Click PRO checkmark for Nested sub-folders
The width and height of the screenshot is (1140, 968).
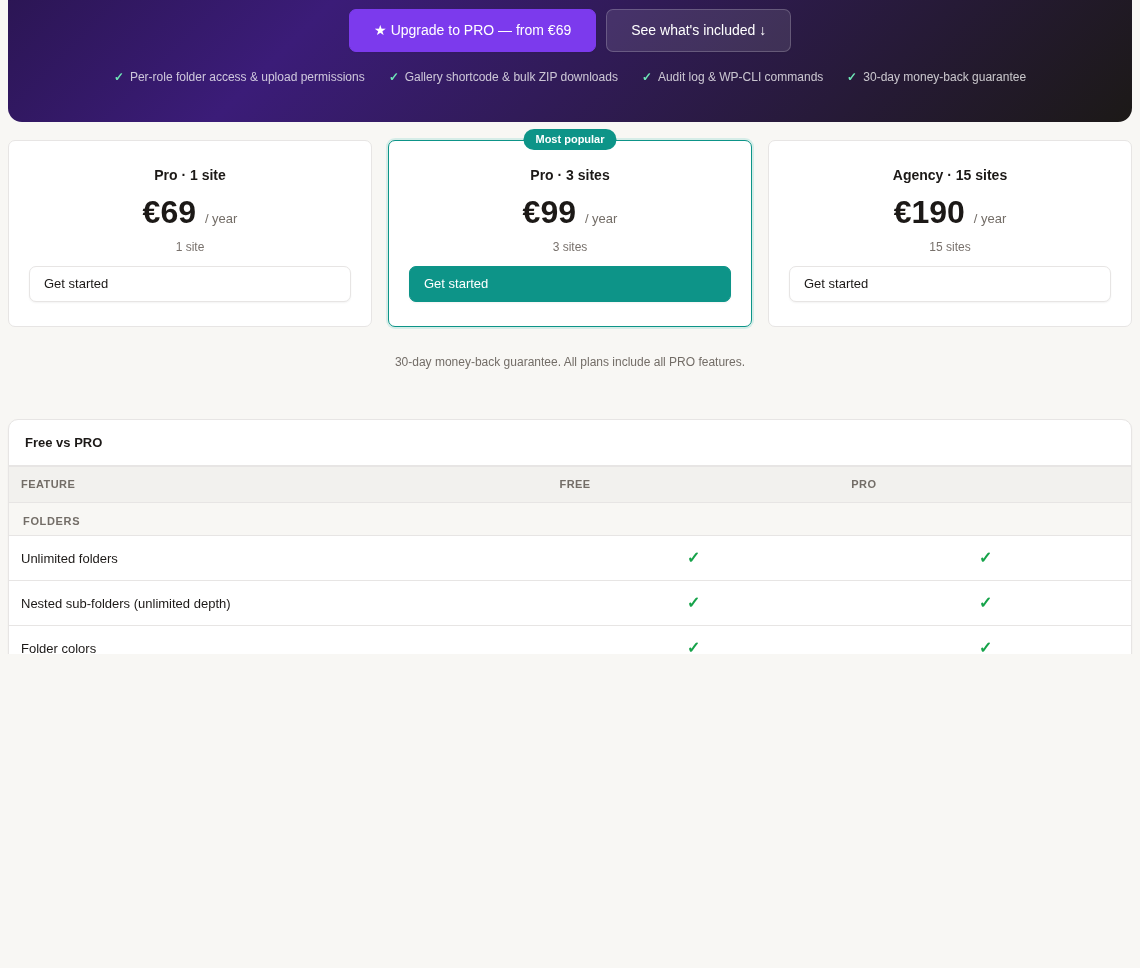pyautogui.click(x=985, y=603)
